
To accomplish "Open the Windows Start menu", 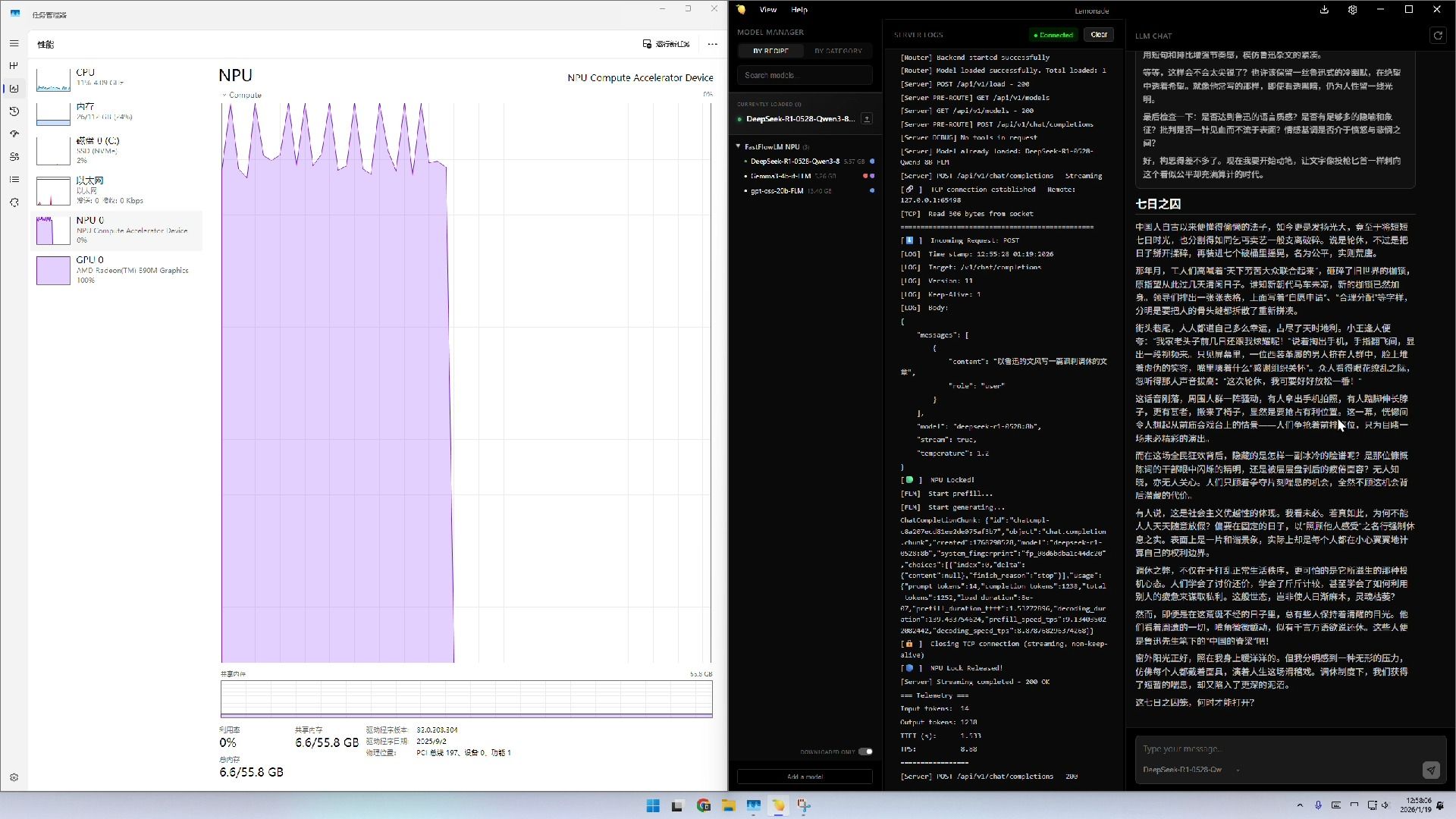I will pos(652,805).
